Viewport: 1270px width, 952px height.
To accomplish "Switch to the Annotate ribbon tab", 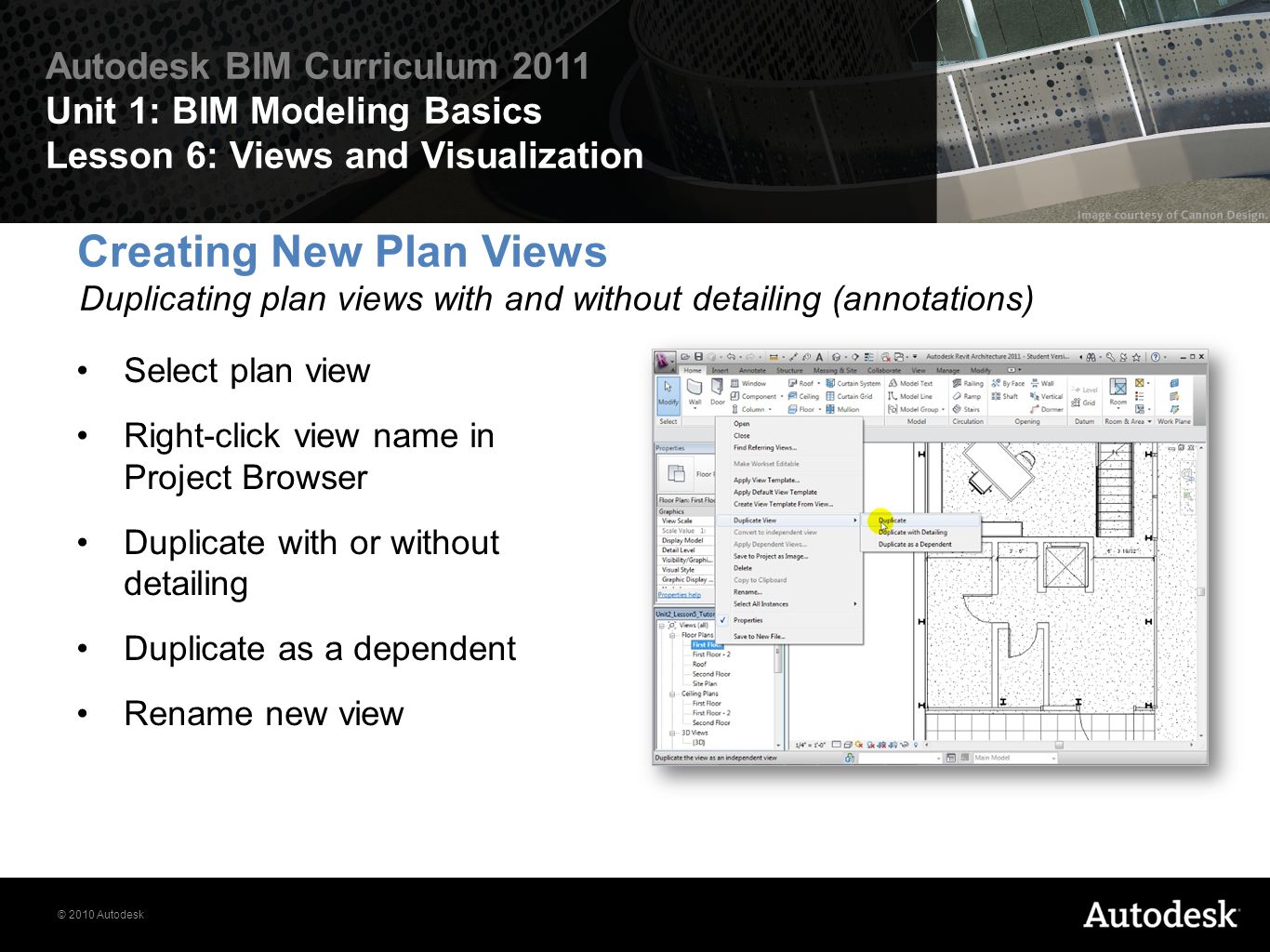I will [x=752, y=370].
